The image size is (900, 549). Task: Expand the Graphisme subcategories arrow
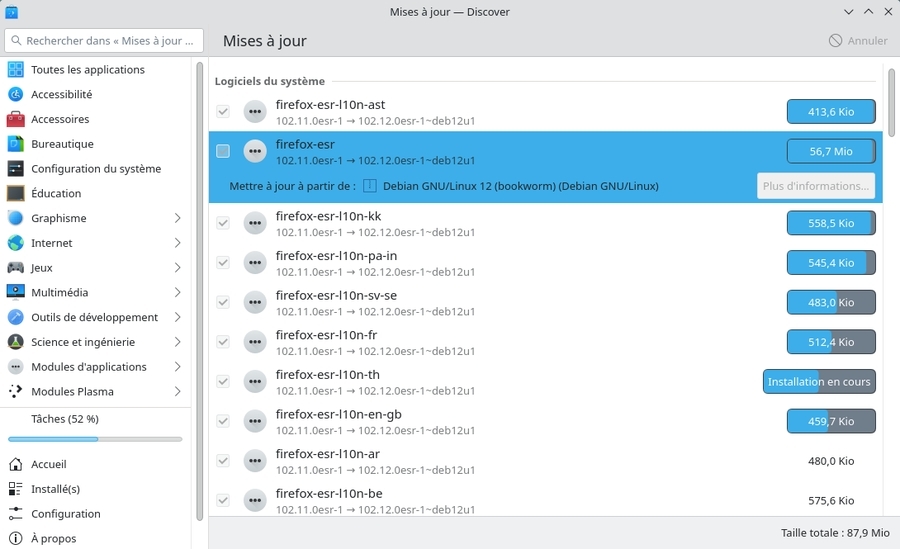tap(177, 218)
